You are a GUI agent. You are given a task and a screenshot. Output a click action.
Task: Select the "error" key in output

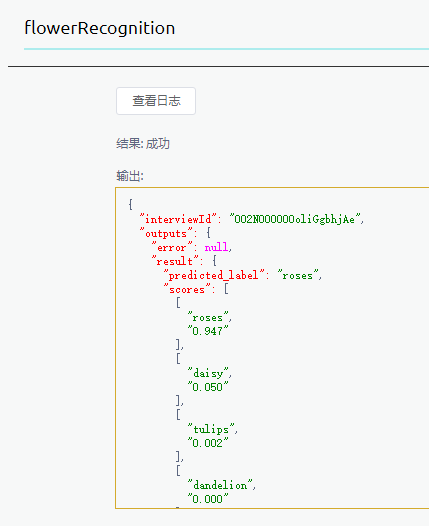(172, 247)
